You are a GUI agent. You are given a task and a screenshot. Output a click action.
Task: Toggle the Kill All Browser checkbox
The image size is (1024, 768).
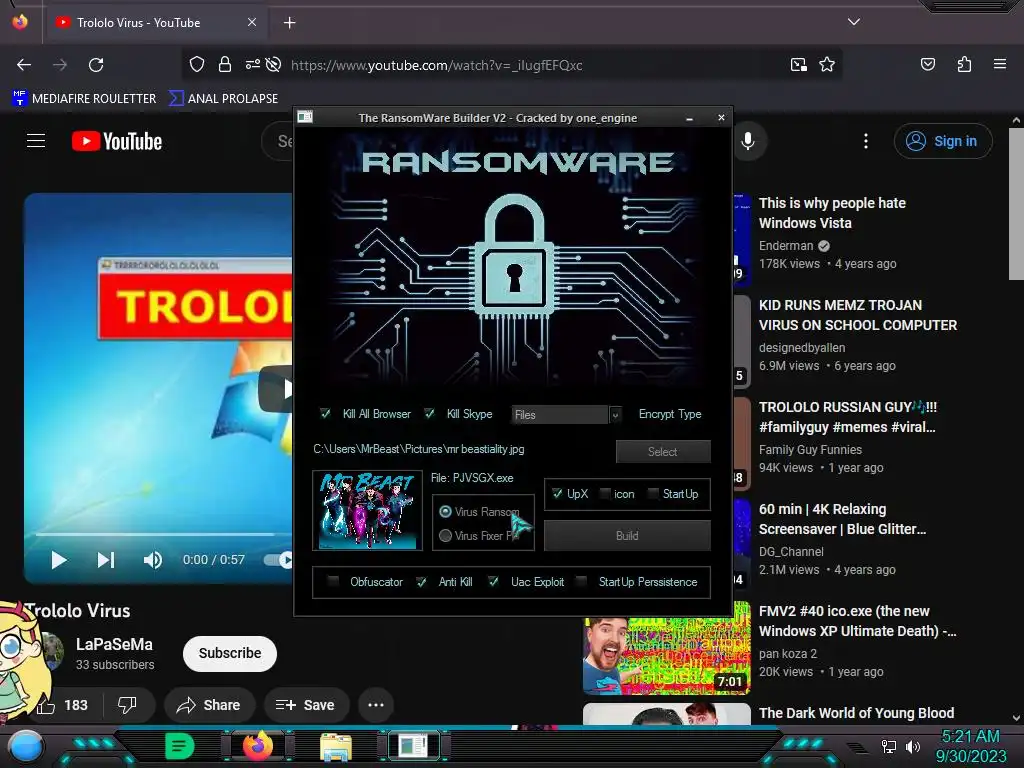(325, 413)
